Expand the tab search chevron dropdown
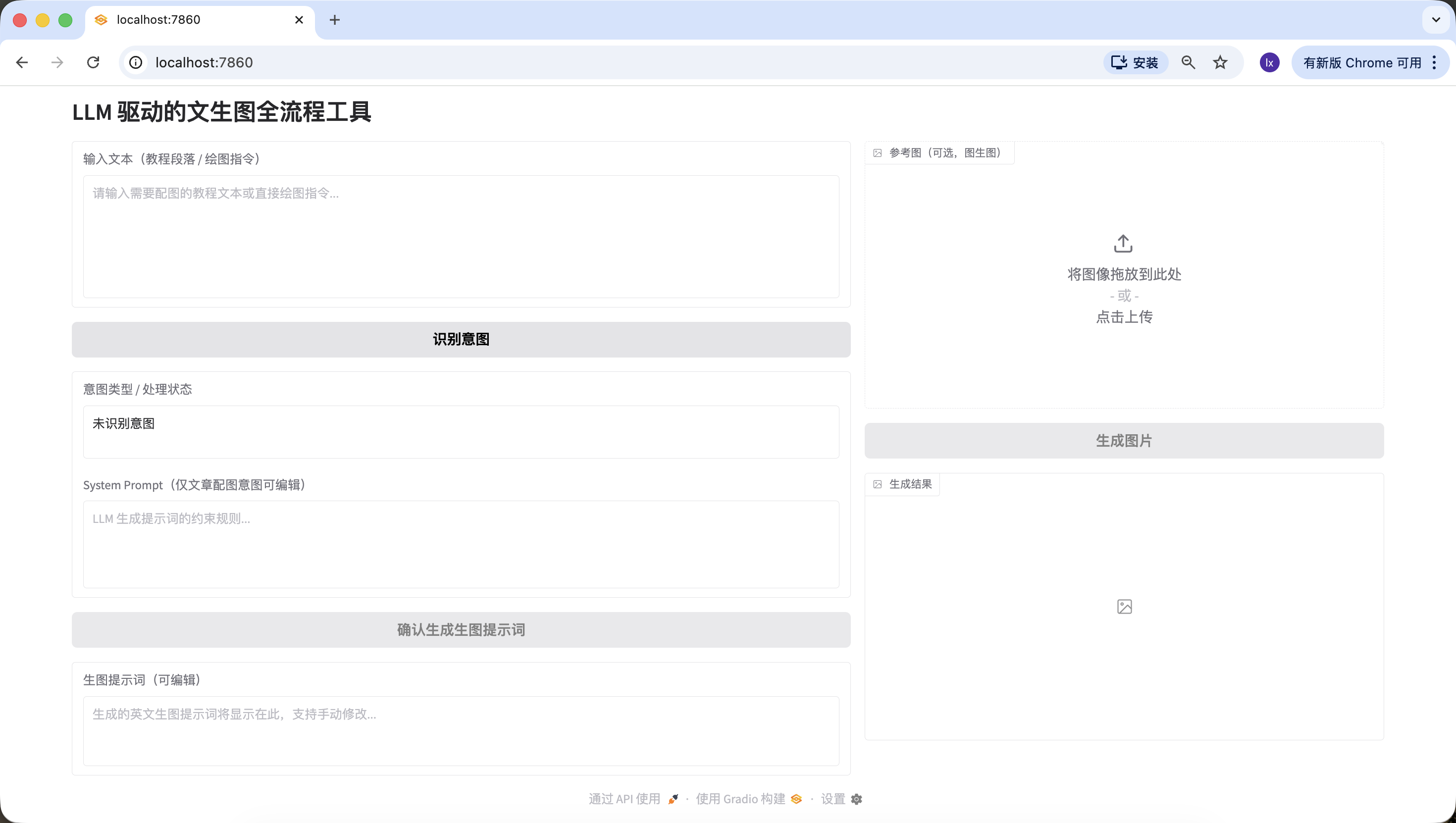 (x=1436, y=20)
